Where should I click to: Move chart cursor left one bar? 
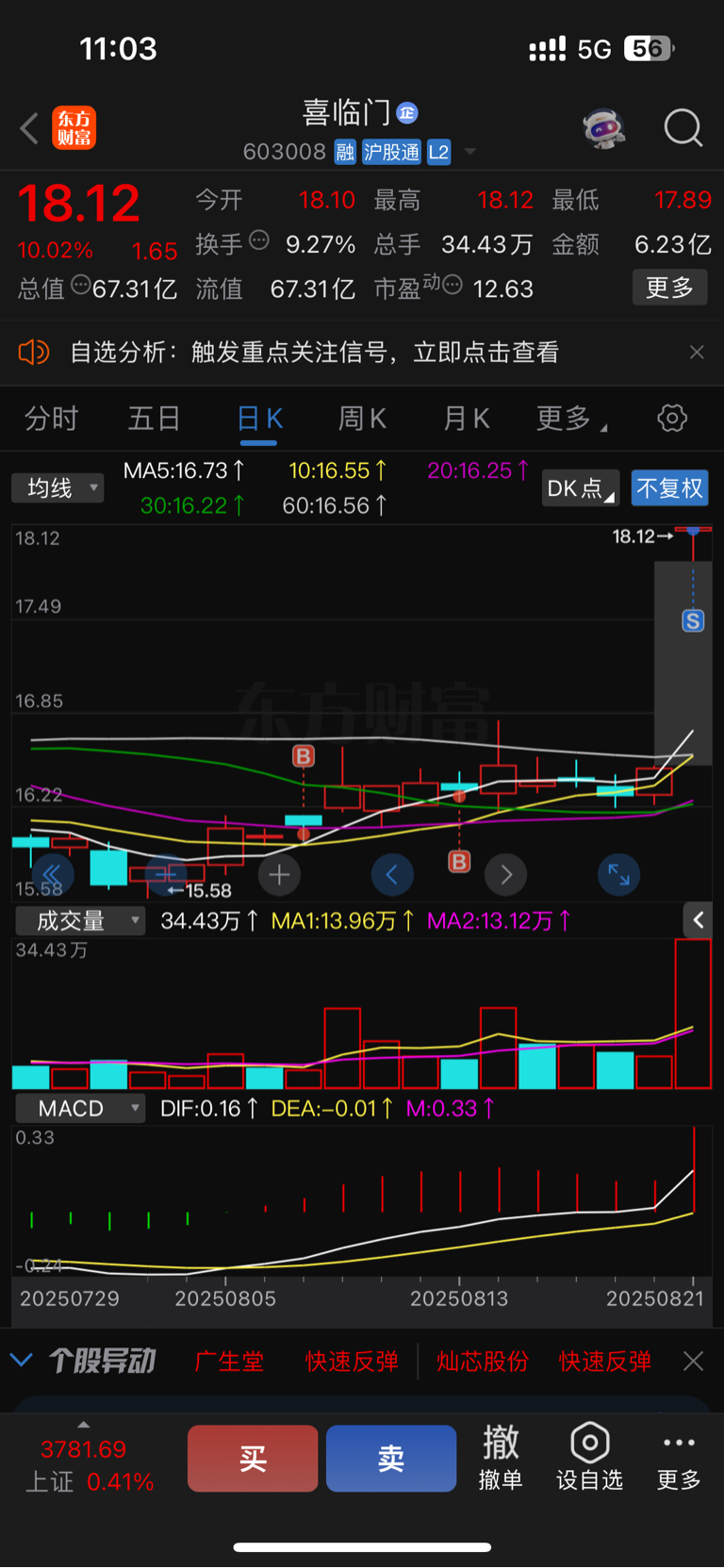tap(392, 875)
